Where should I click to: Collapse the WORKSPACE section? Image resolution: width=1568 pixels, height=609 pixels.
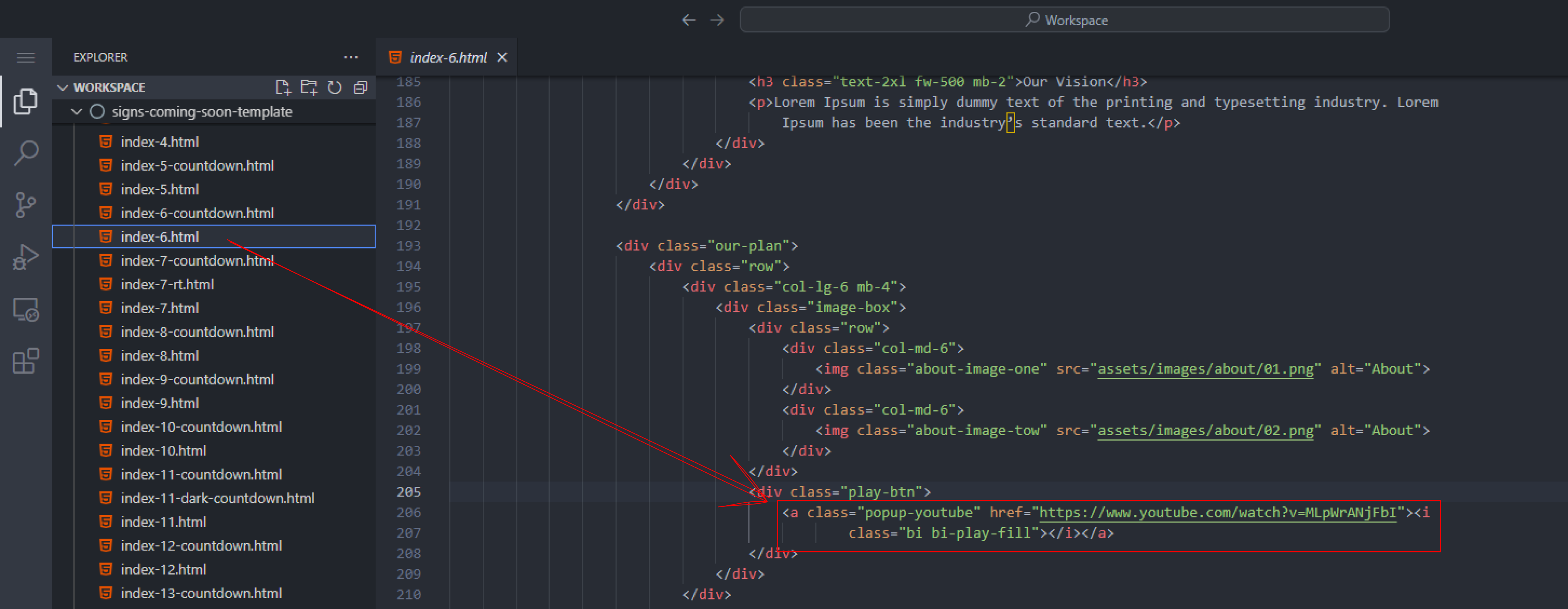point(63,87)
